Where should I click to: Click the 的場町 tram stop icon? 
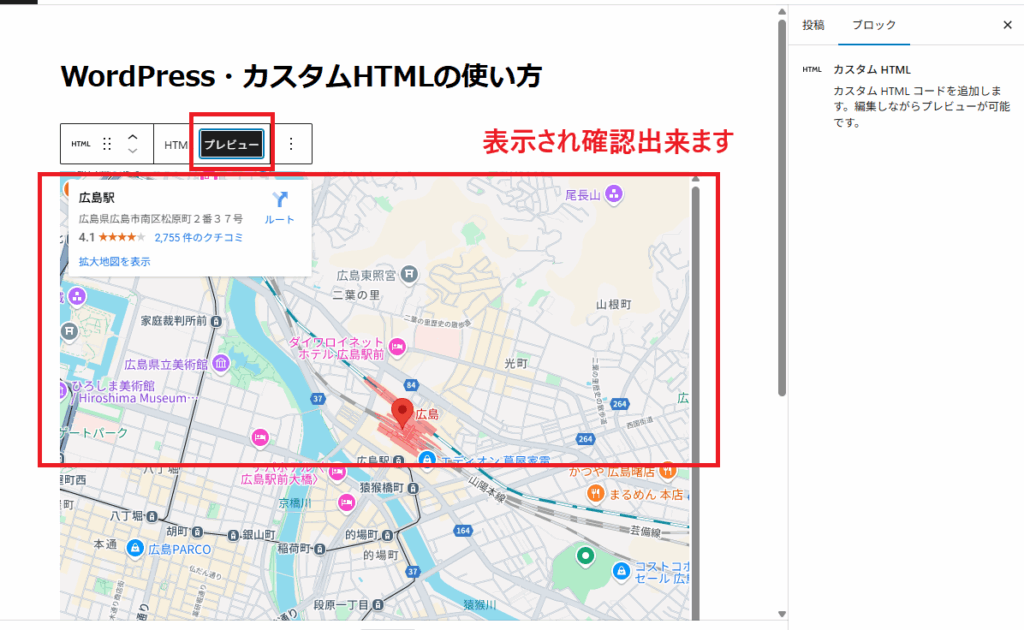pyautogui.click(x=387, y=535)
